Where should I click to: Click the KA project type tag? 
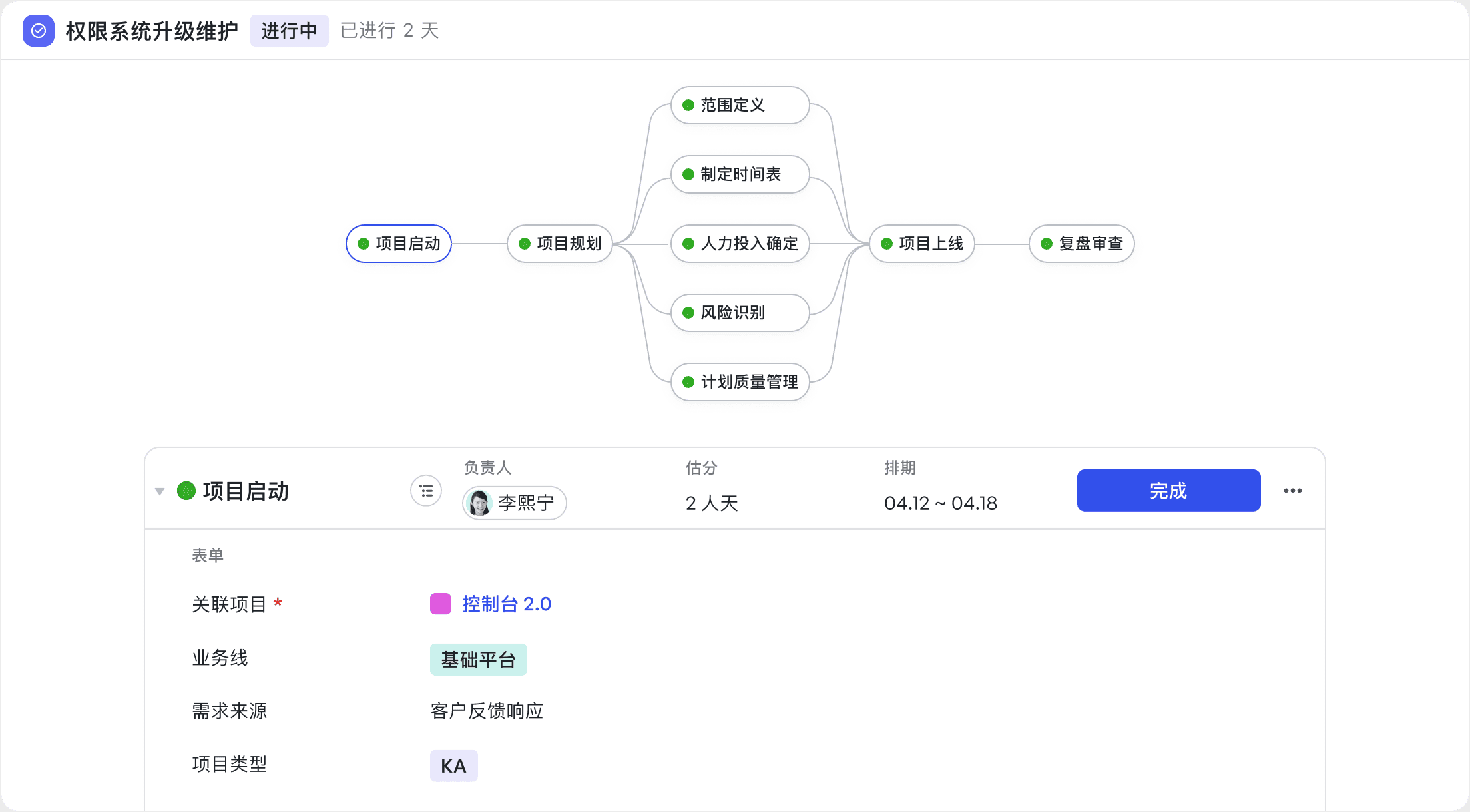453,765
